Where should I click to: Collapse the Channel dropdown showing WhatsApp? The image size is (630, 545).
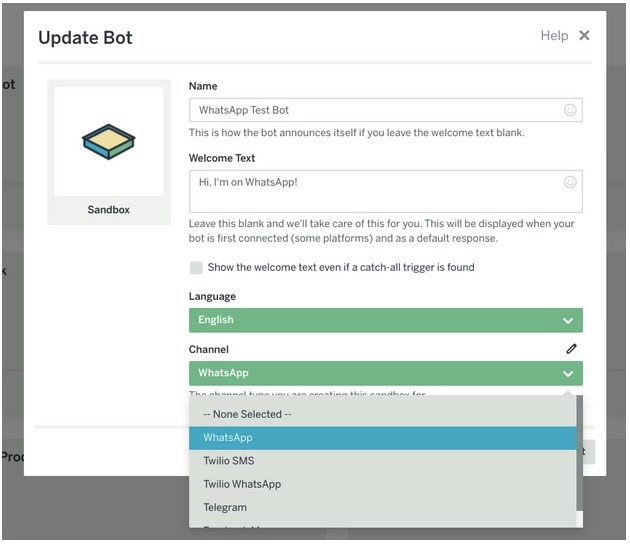(386, 373)
